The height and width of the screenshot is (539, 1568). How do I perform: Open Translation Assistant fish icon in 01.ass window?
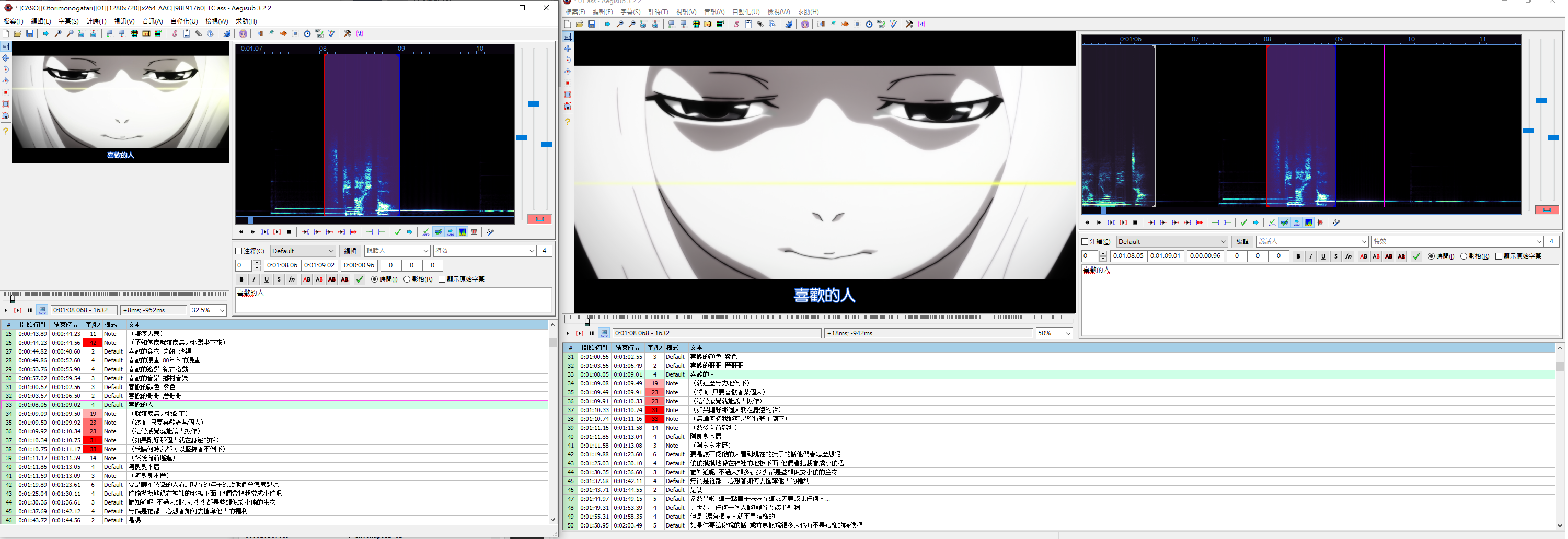[x=845, y=25]
